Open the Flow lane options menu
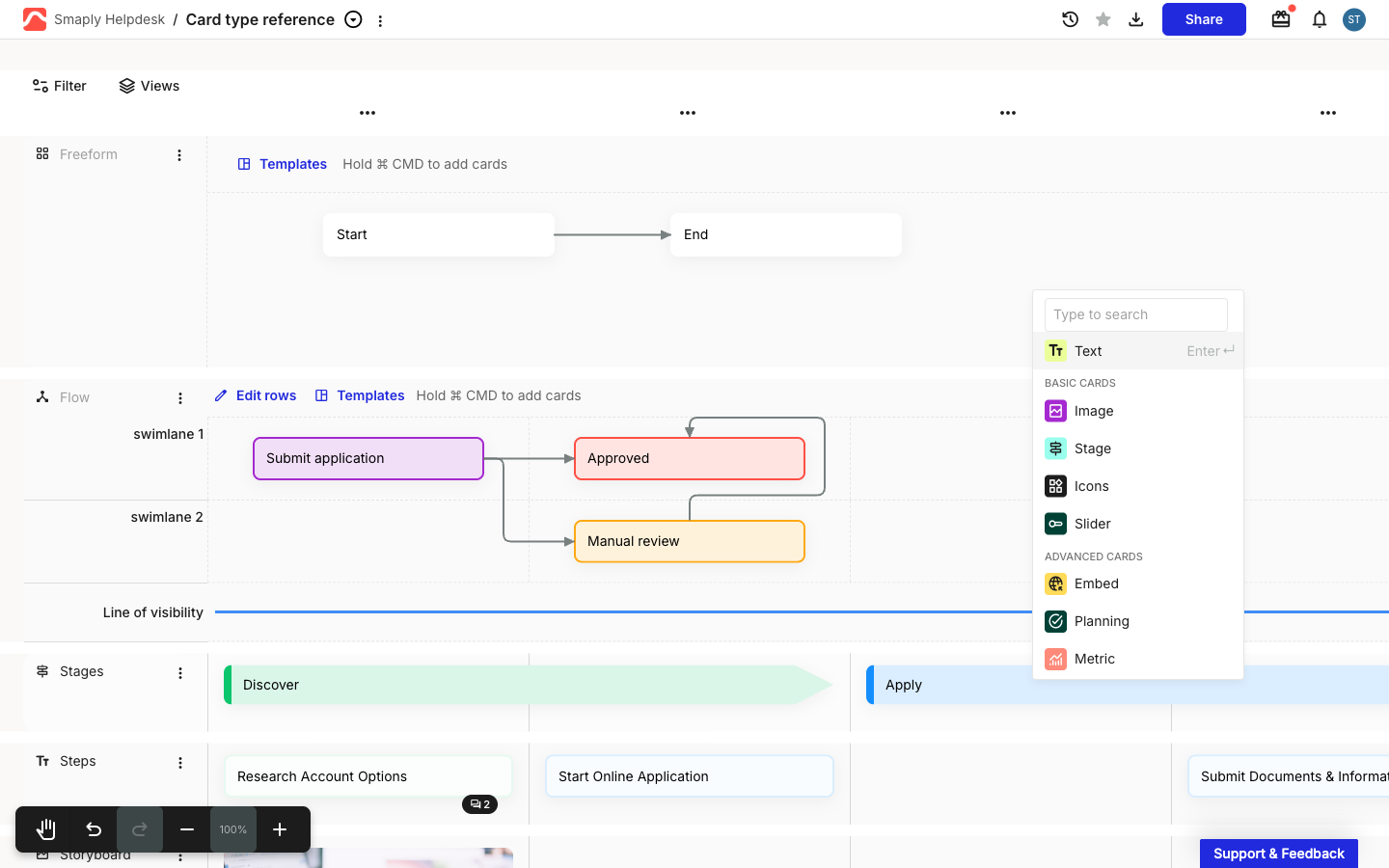1389x868 pixels. click(x=180, y=398)
